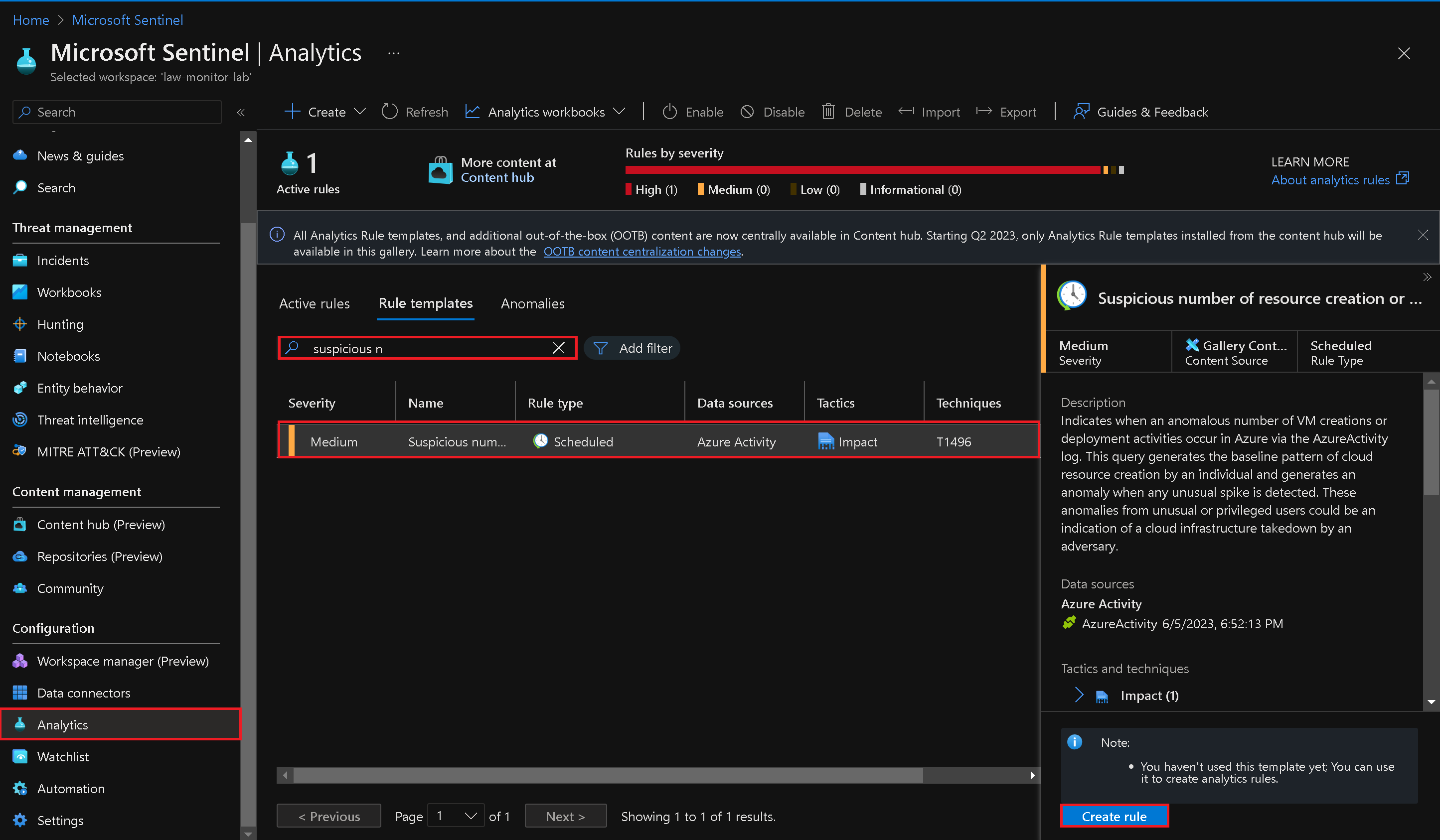Sort by Rule type column header

tap(555, 403)
